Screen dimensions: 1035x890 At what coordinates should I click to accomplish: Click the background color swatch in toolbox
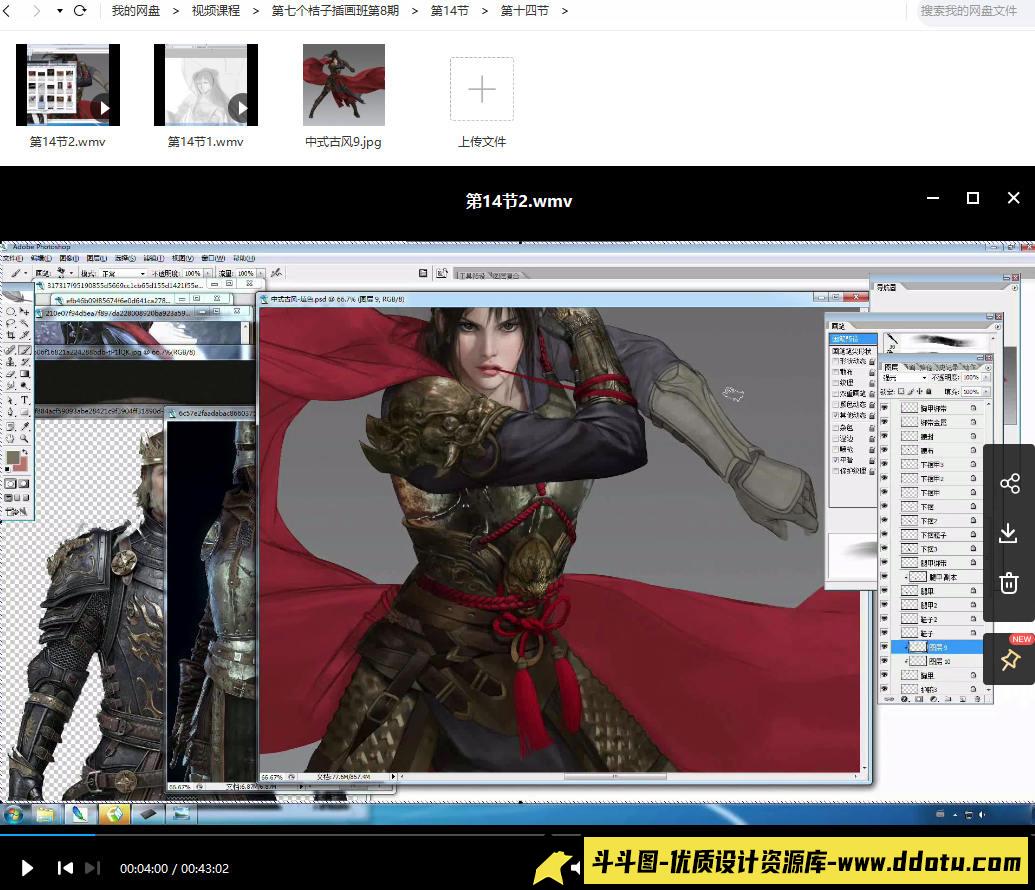pyautogui.click(x=24, y=465)
